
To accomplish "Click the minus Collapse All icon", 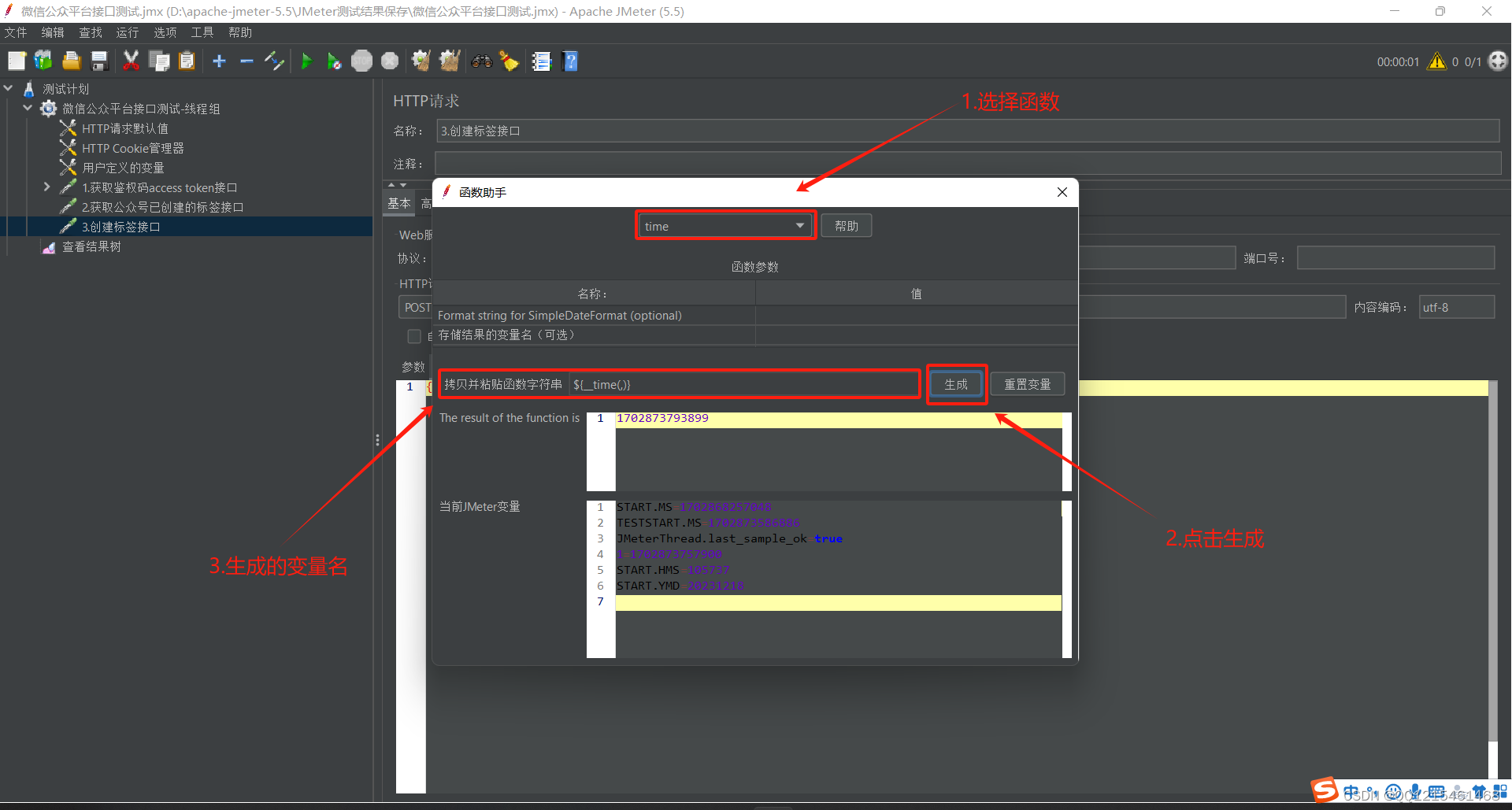I will 246,61.
